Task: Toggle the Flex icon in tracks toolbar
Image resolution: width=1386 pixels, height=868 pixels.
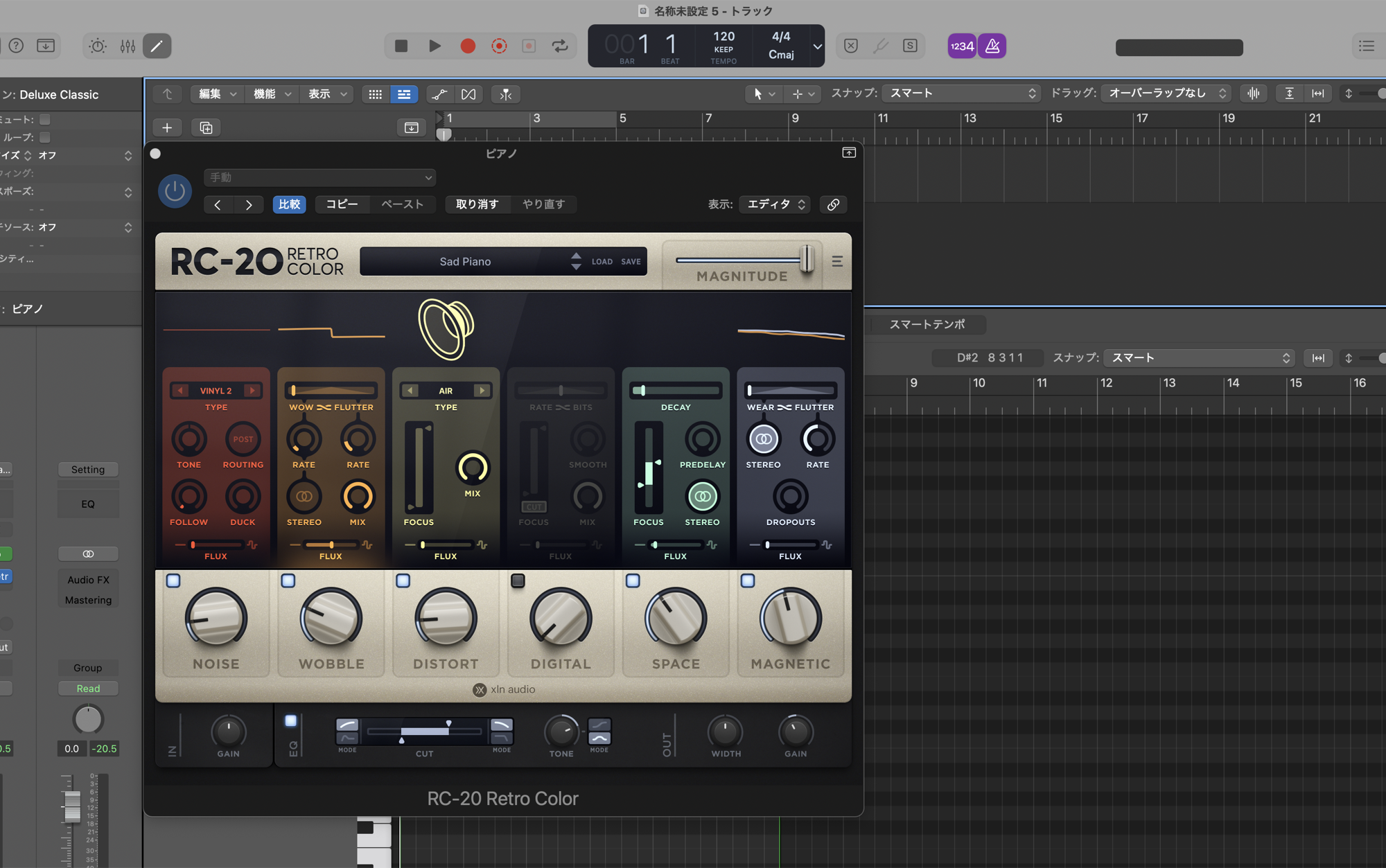Action: pos(468,94)
